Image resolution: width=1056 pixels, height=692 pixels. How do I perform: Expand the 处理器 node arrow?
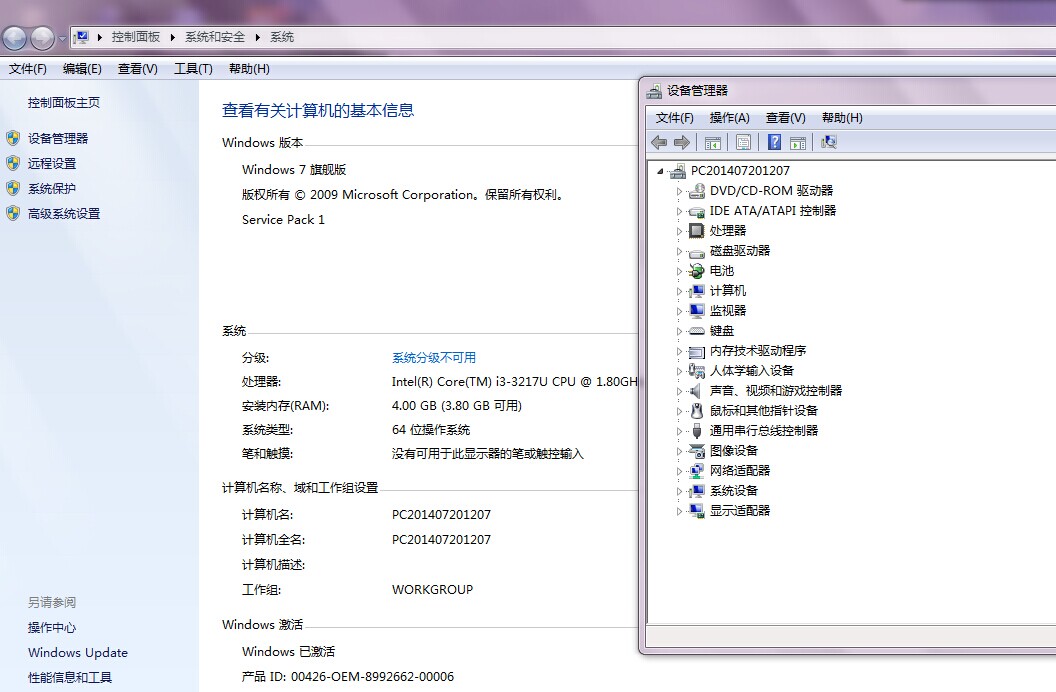679,231
